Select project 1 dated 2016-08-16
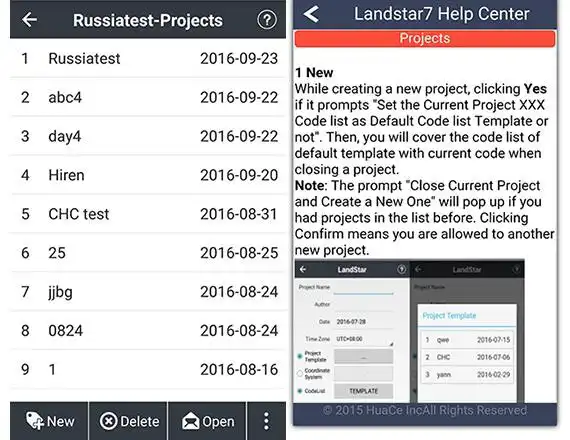This screenshot has width=570, height=440. 148,369
